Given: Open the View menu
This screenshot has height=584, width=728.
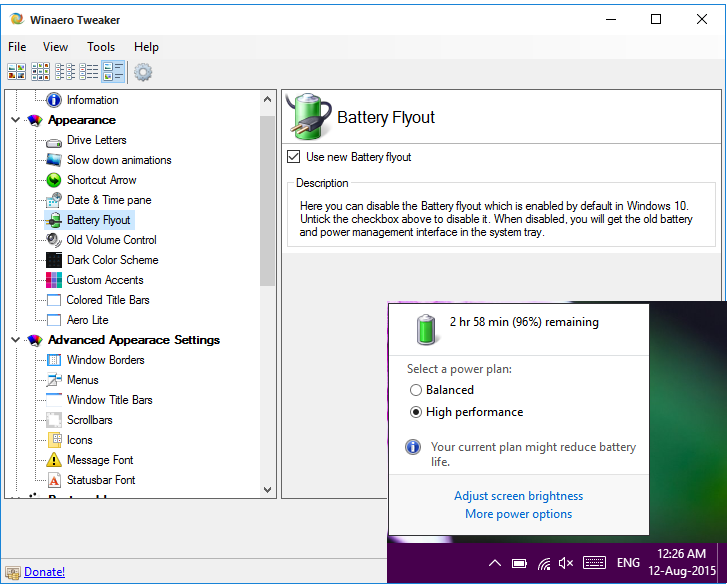Looking at the screenshot, I should [55, 47].
